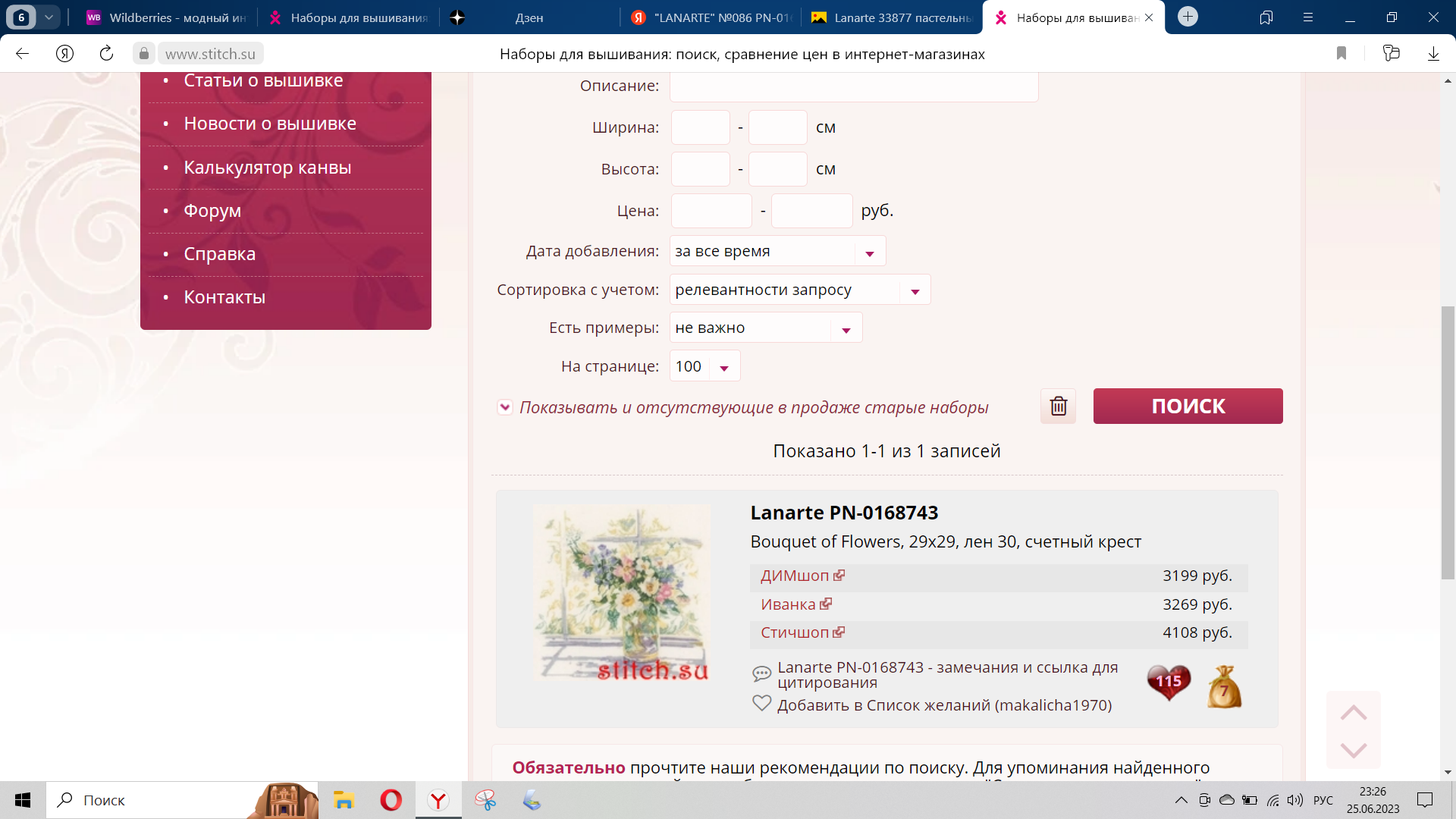Switch to the Wildberries browser tab
This screenshot has height=819, width=1456.
point(167,17)
